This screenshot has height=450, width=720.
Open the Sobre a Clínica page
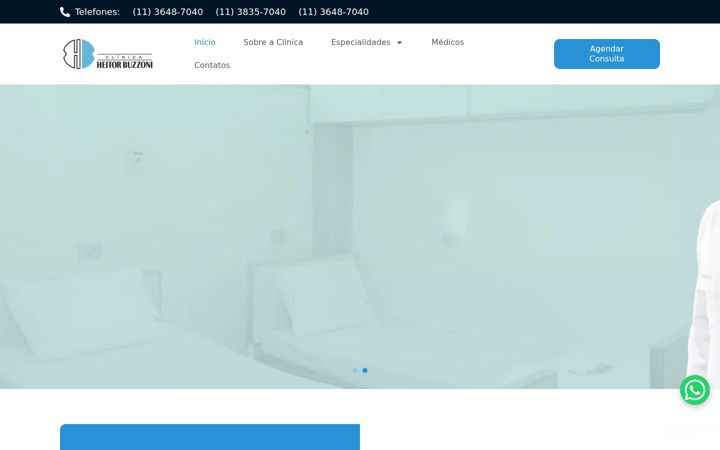tap(273, 42)
